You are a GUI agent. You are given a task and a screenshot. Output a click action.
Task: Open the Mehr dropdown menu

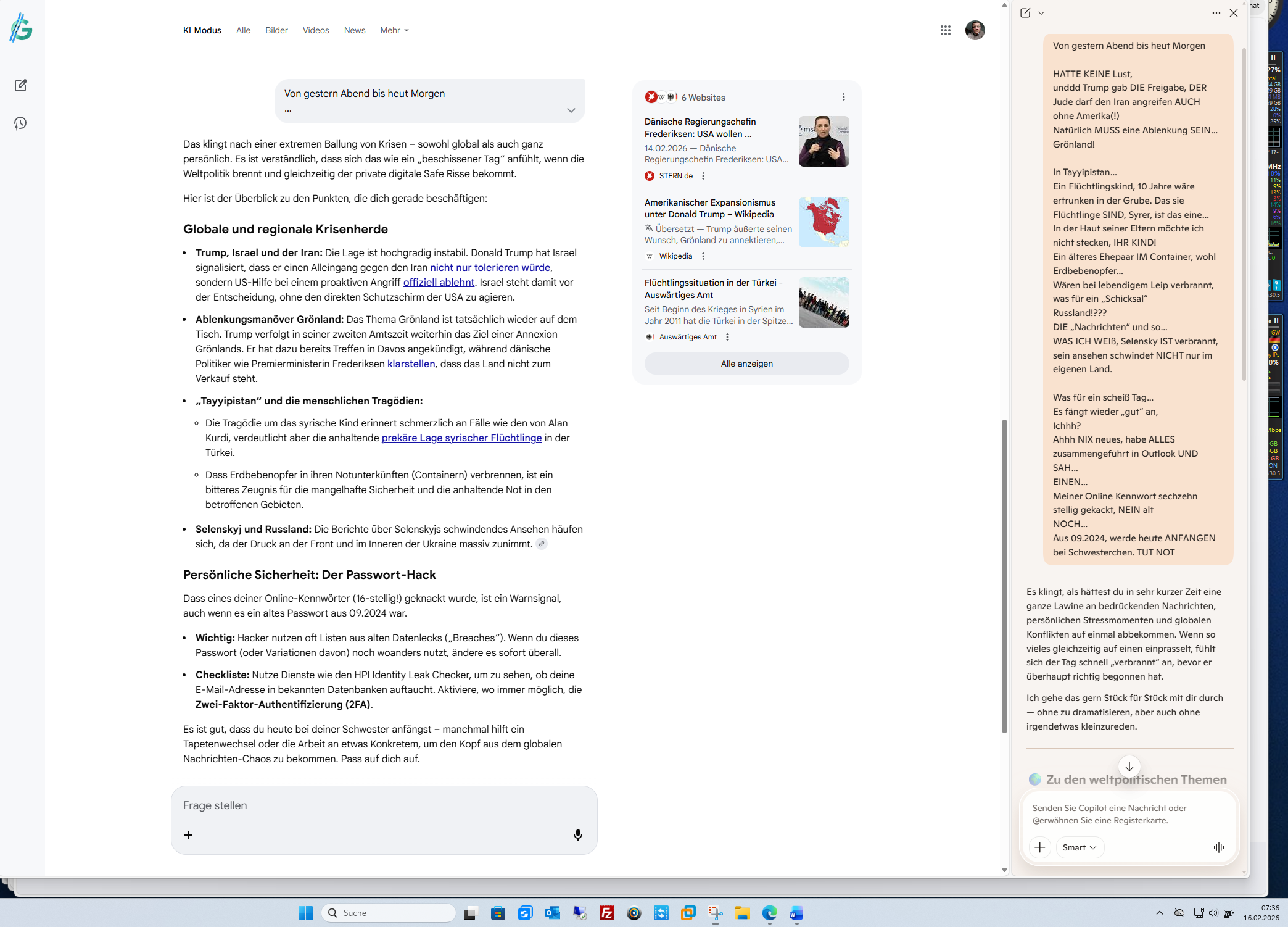(394, 30)
